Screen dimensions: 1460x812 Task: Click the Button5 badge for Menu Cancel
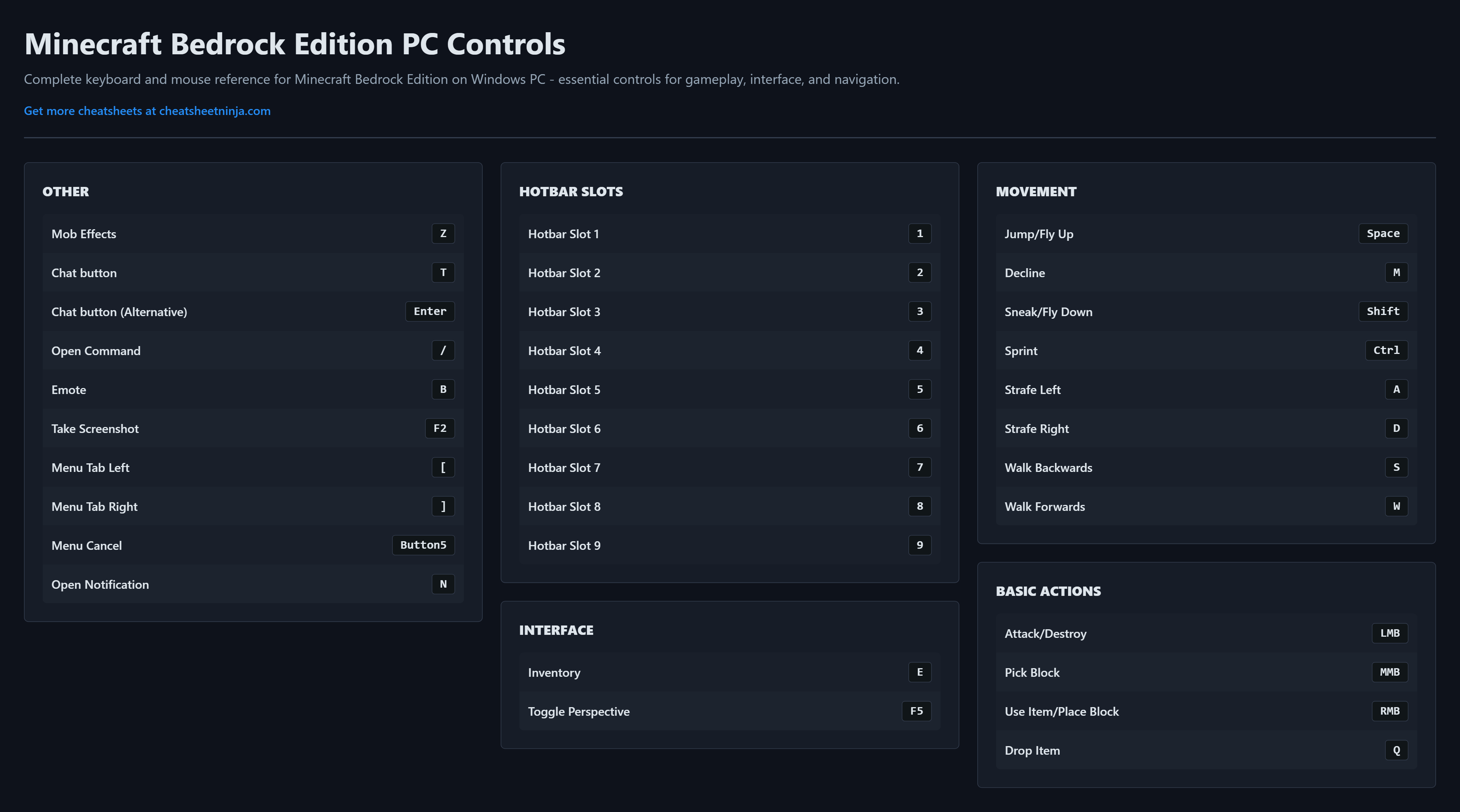tap(423, 545)
